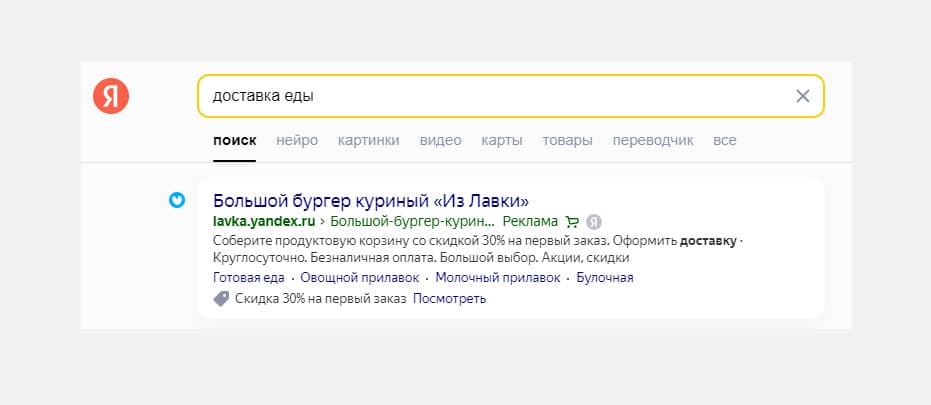Click the green shopping cart icon
Image resolution: width=931 pixels, height=405 pixels.
coord(572,222)
